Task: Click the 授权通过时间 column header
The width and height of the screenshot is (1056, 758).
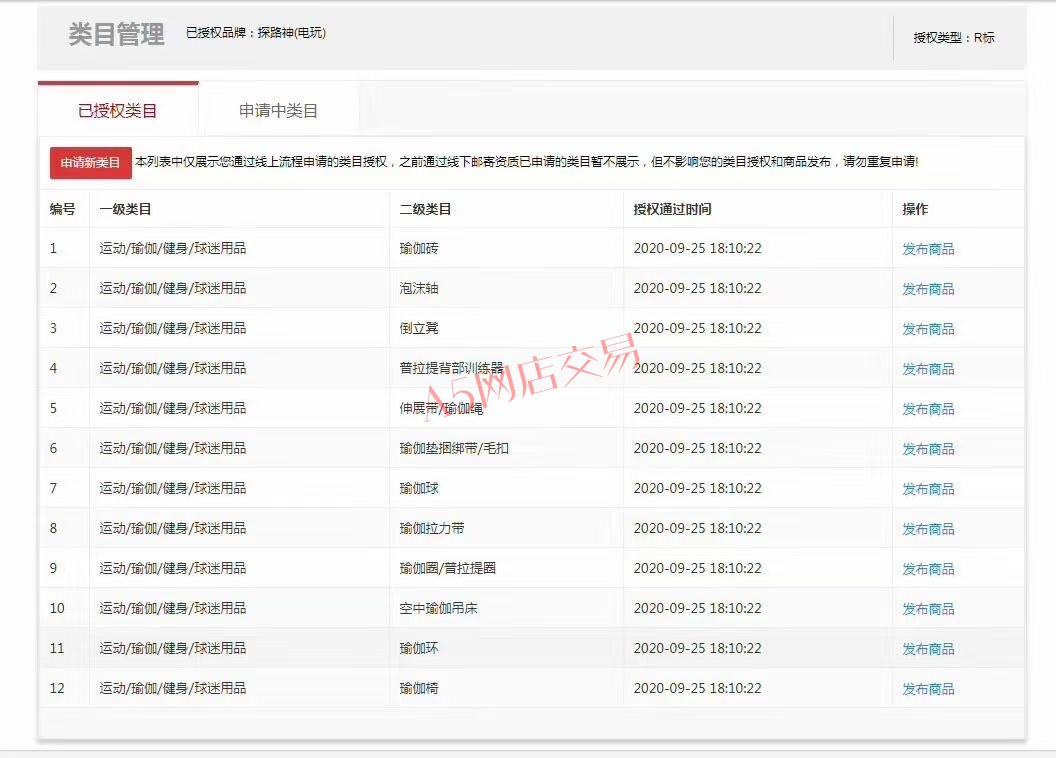Action: [x=672, y=209]
